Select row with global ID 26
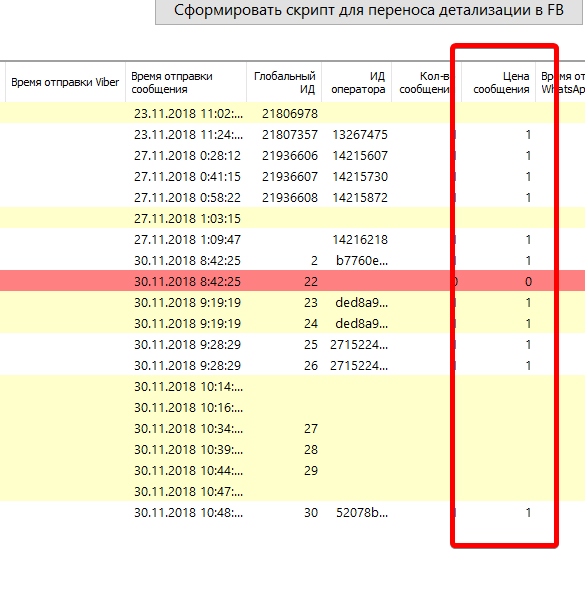 pyautogui.click(x=292, y=365)
